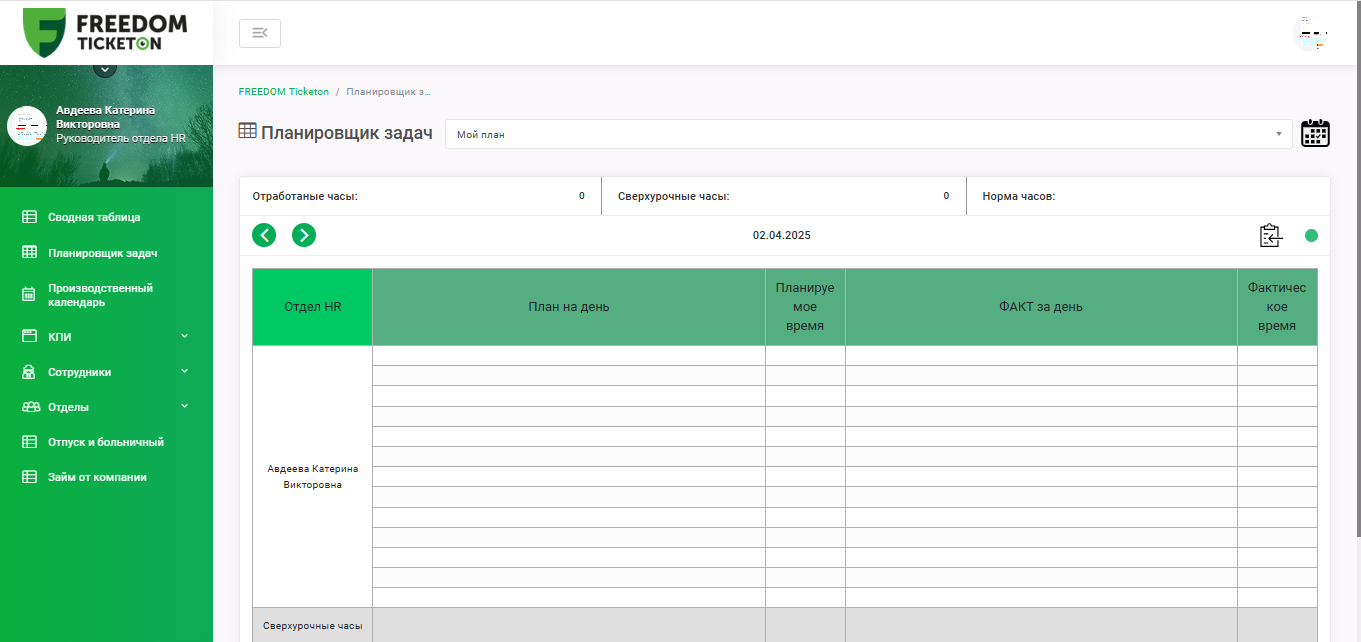Click the Фактическое время column header
Image resolution: width=1361 pixels, height=642 pixels.
1277,307
